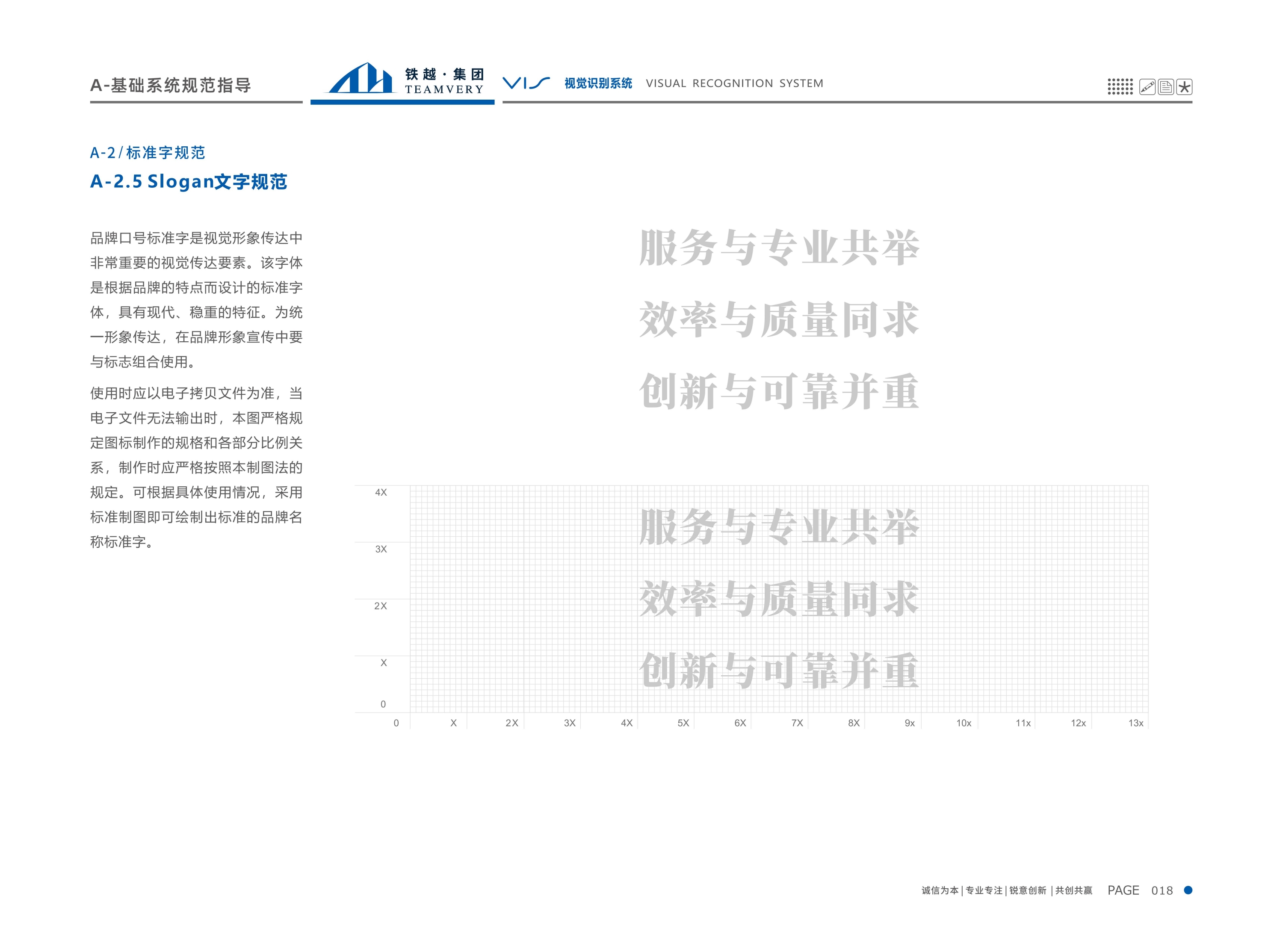The width and height of the screenshot is (1283, 952).
Task: Click the A-2/标准字规范 section heading
Action: coord(148,153)
